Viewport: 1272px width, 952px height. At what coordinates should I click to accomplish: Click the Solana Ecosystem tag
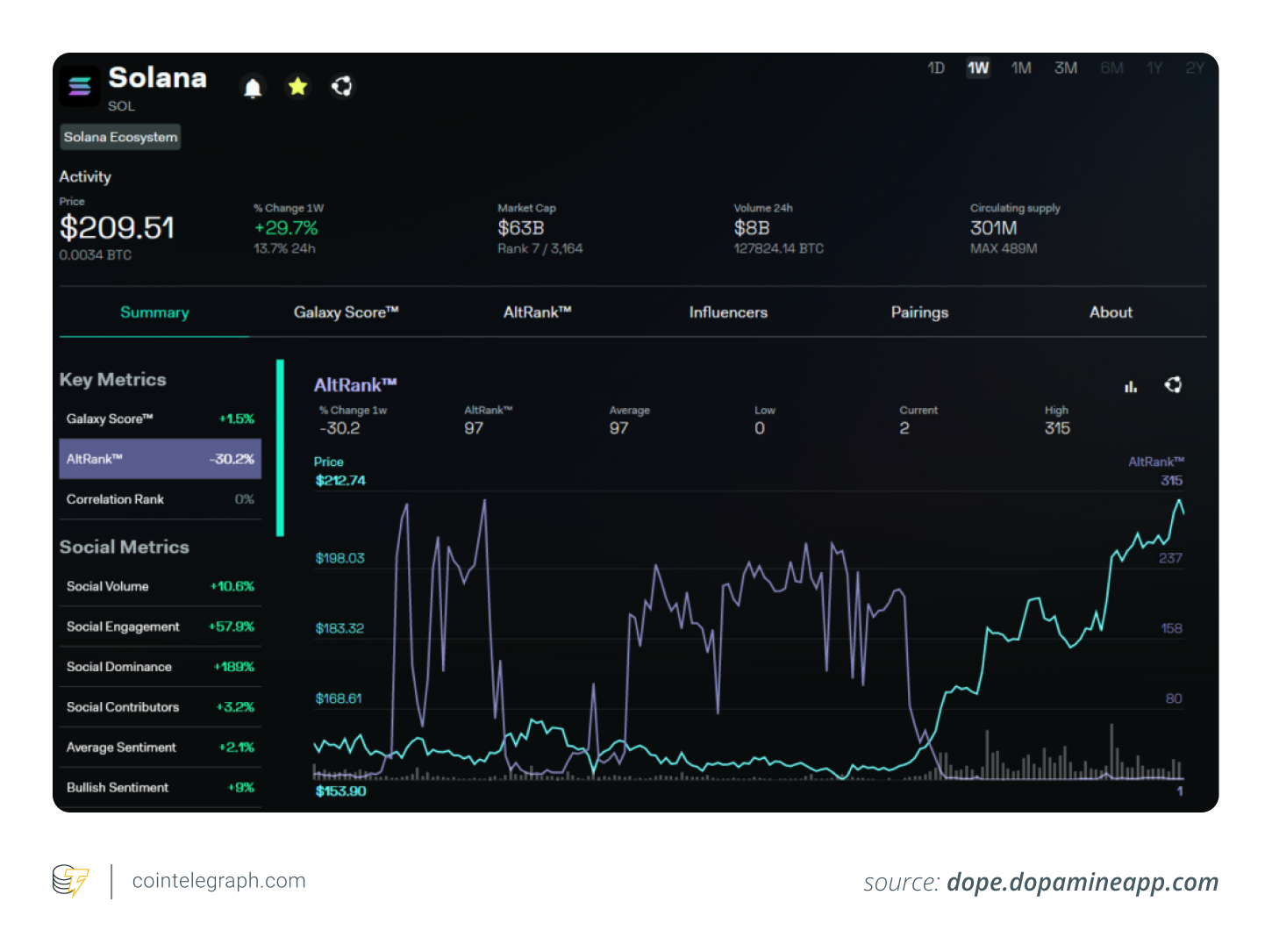(x=119, y=137)
